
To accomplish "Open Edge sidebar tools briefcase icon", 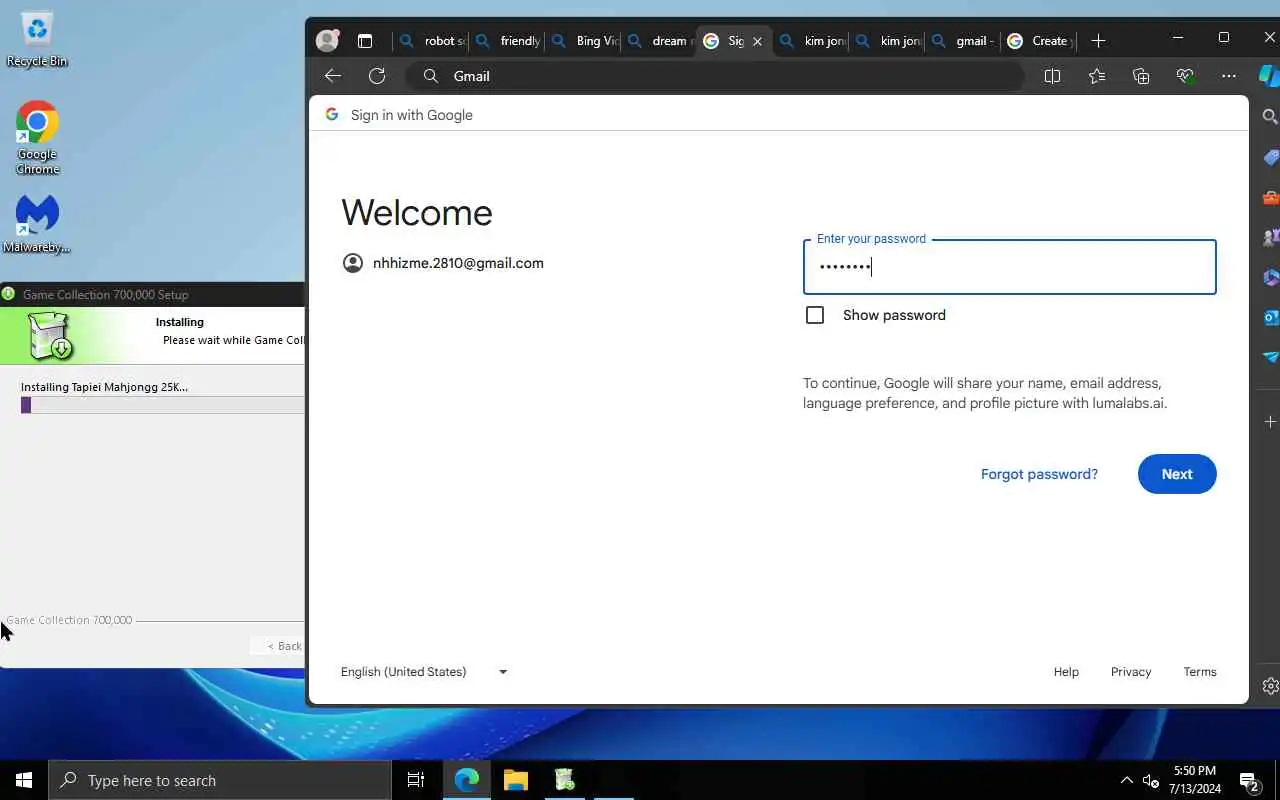I will (x=1270, y=197).
